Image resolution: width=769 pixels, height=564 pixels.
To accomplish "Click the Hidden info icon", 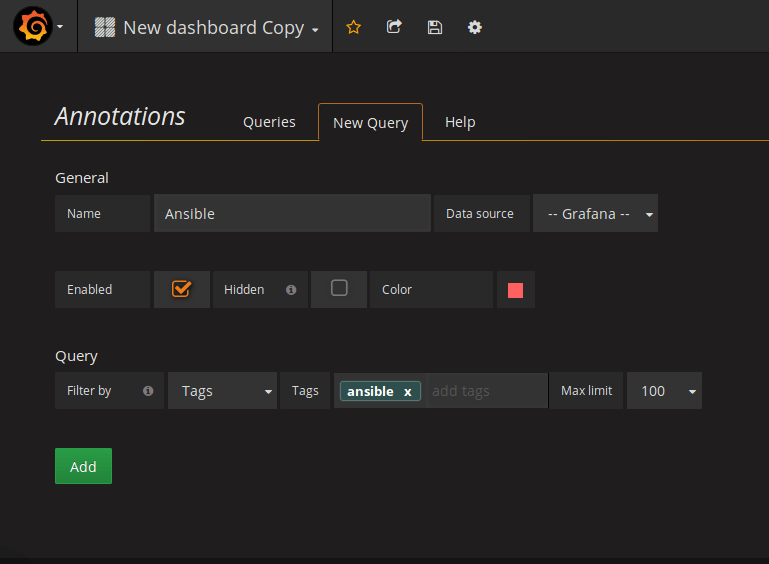I will (x=291, y=290).
